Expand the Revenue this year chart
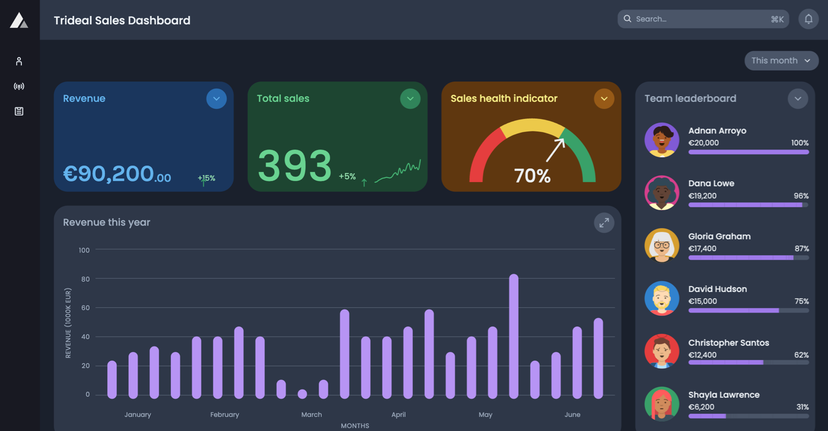 (x=603, y=223)
